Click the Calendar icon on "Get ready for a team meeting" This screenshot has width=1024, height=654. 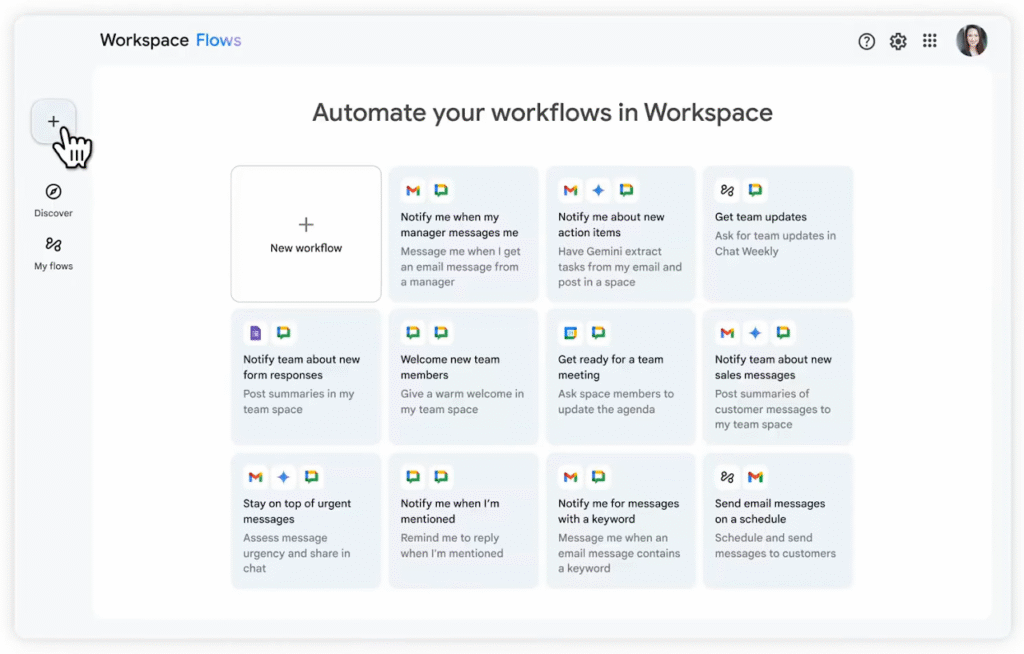click(570, 333)
